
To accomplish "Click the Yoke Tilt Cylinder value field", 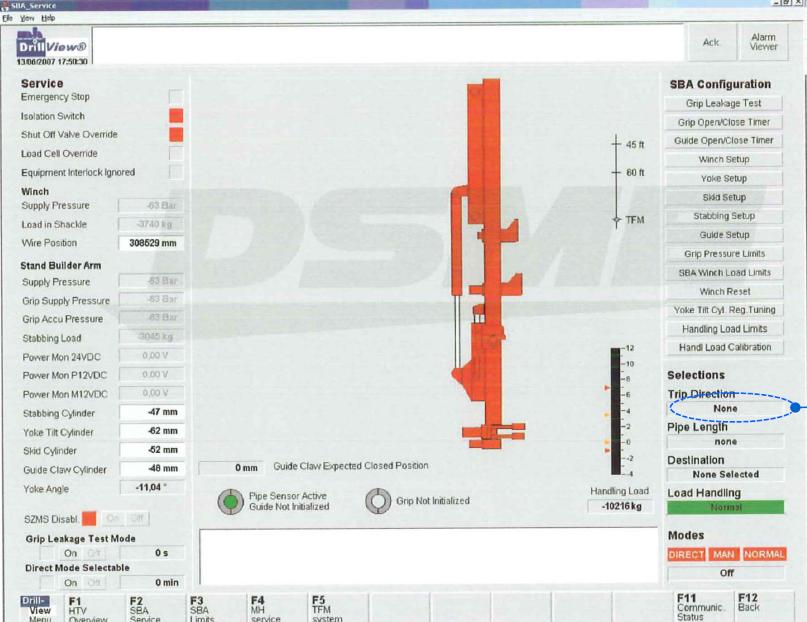I will pyautogui.click(x=152, y=431).
